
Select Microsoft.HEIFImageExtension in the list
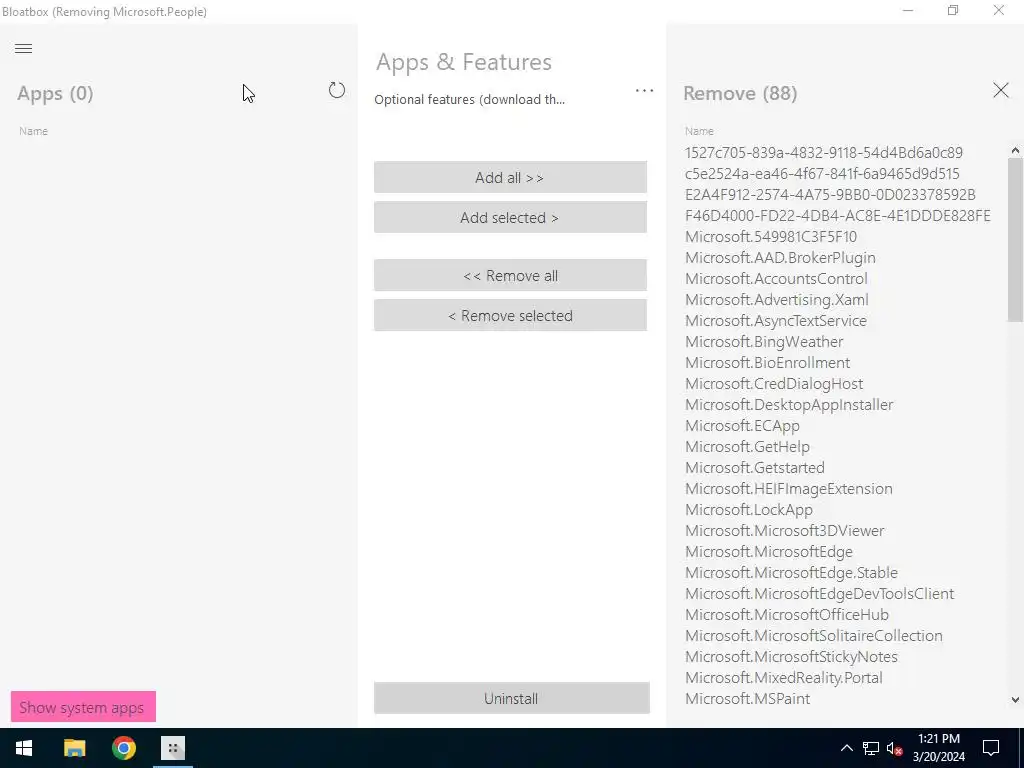(x=788, y=488)
